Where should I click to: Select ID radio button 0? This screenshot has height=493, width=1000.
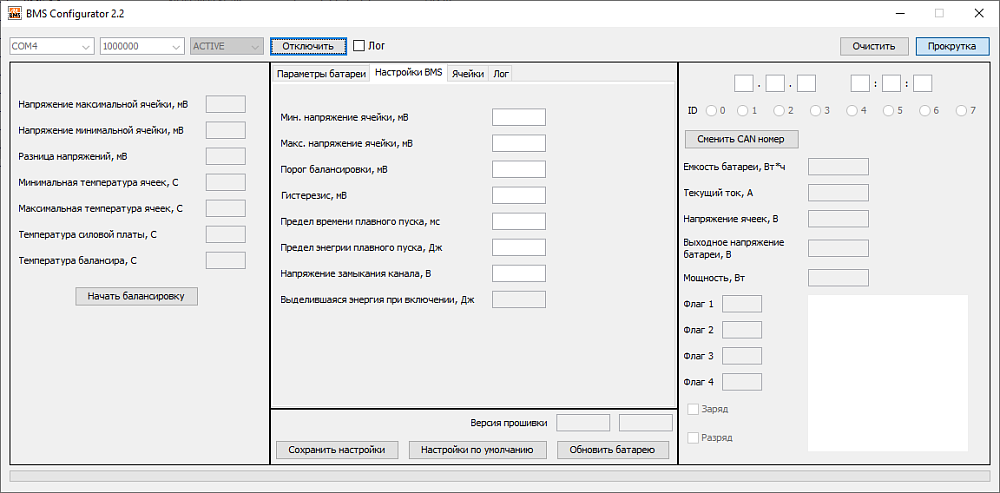tap(711, 111)
